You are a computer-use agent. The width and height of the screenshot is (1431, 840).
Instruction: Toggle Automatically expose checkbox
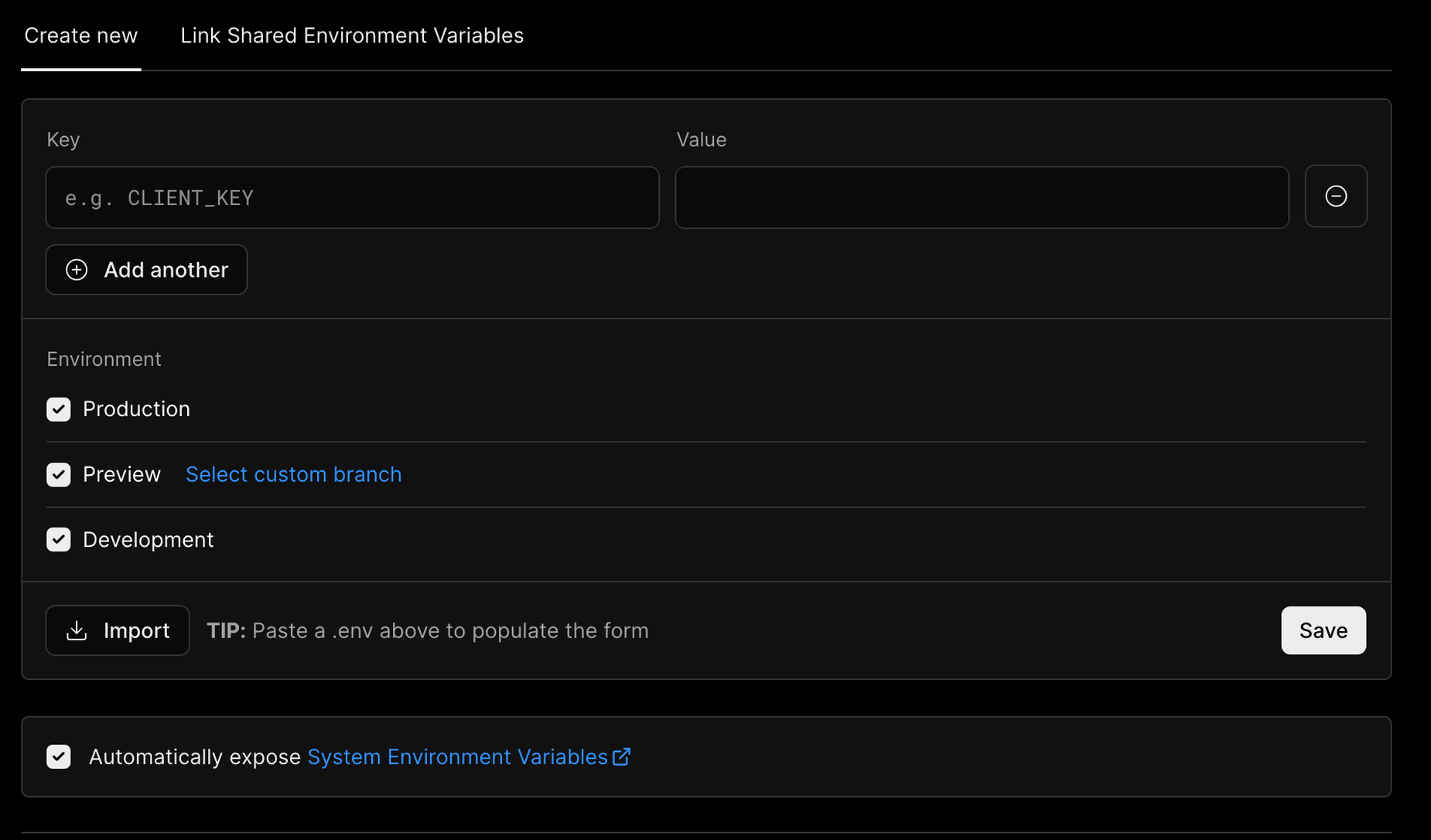point(59,757)
